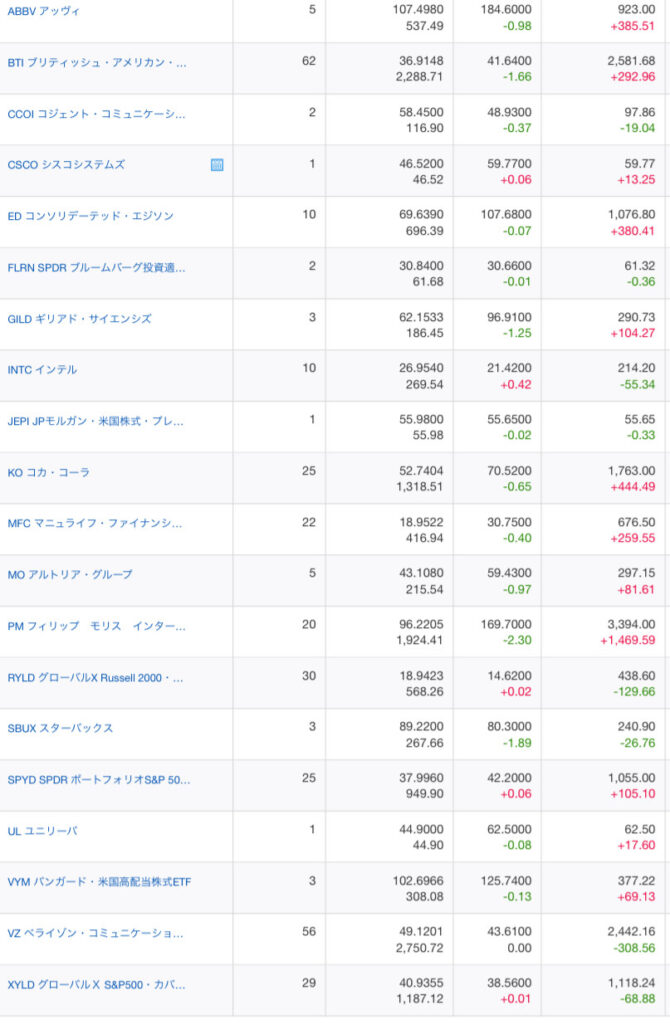Click KO gain +444.49

click(632, 487)
